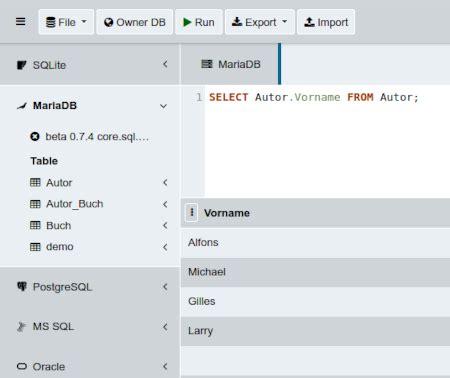
Task: Collapse the MariaDB sidebar section
Action: point(163,106)
